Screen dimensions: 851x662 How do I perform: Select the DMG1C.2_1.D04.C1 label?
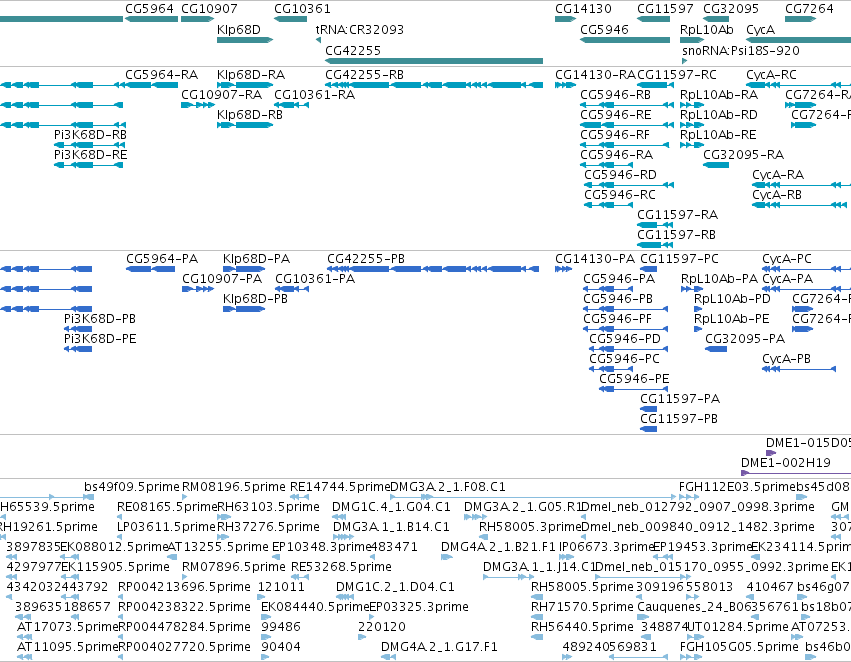pyautogui.click(x=395, y=587)
